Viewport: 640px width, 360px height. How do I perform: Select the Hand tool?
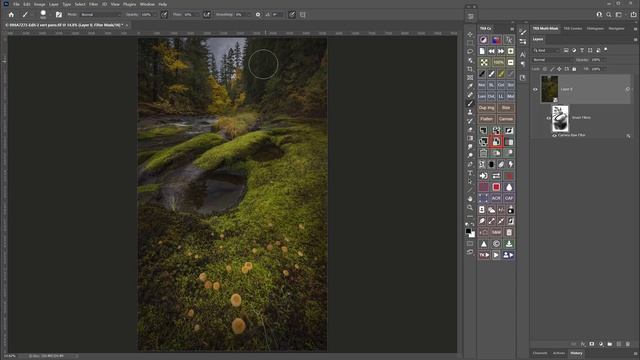click(x=470, y=198)
